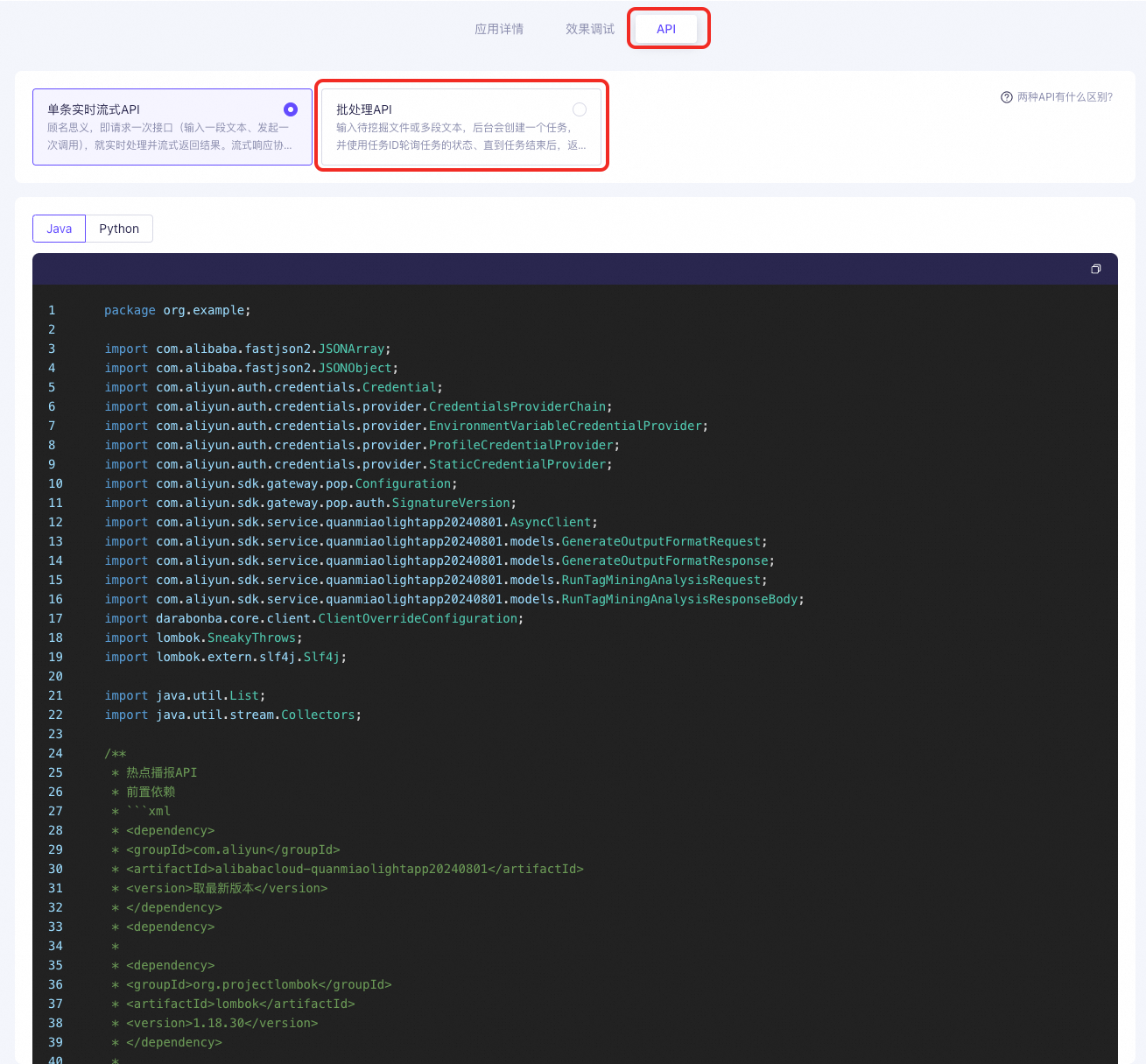Switch to the 应用详情 tab

[x=499, y=29]
